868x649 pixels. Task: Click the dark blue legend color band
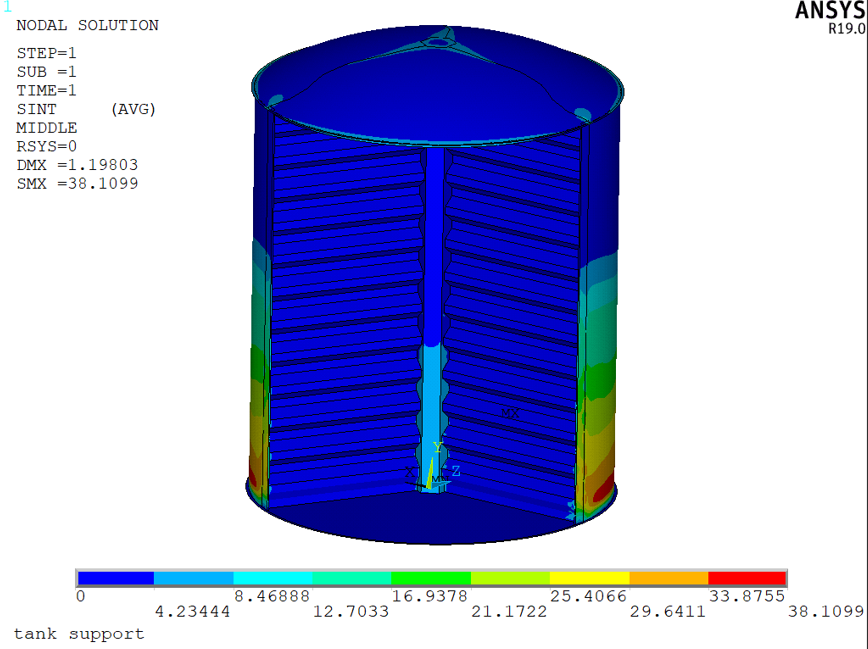[116, 578]
